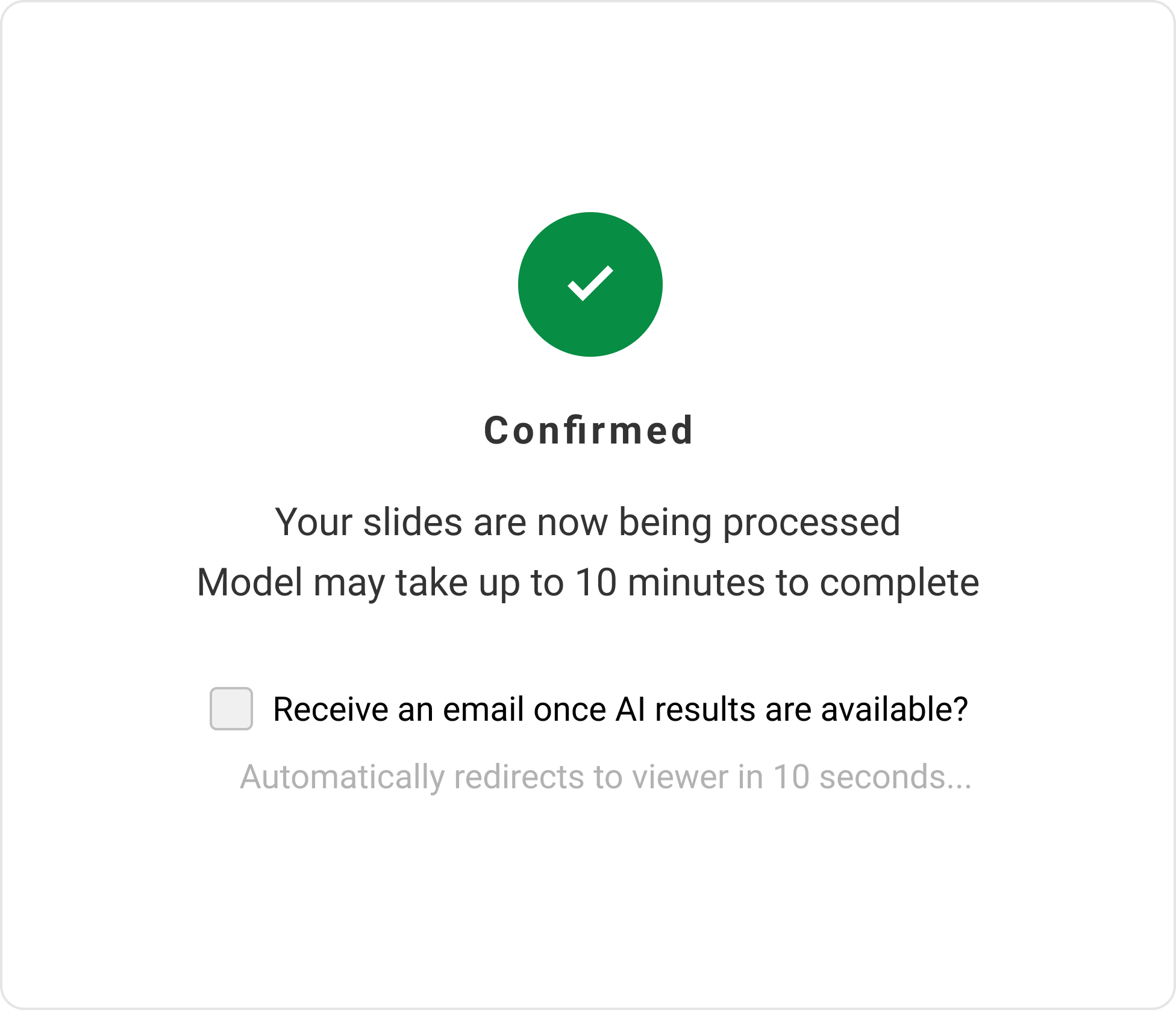The height and width of the screenshot is (1010, 1176).
Task: Click the automatic redirect countdown text
Action: point(605,777)
